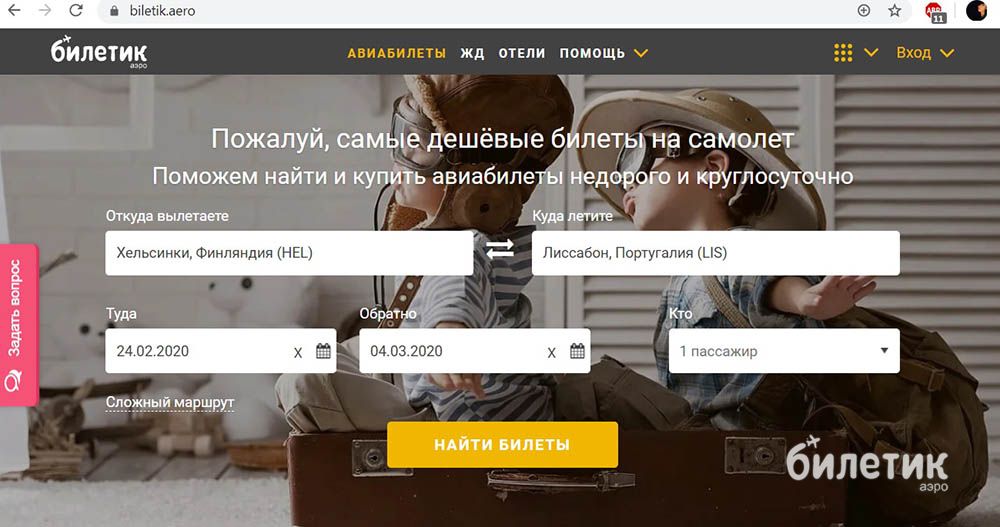The height and width of the screenshot is (527, 1000).
Task: Open the Сложный маршрут link
Action: [170, 403]
